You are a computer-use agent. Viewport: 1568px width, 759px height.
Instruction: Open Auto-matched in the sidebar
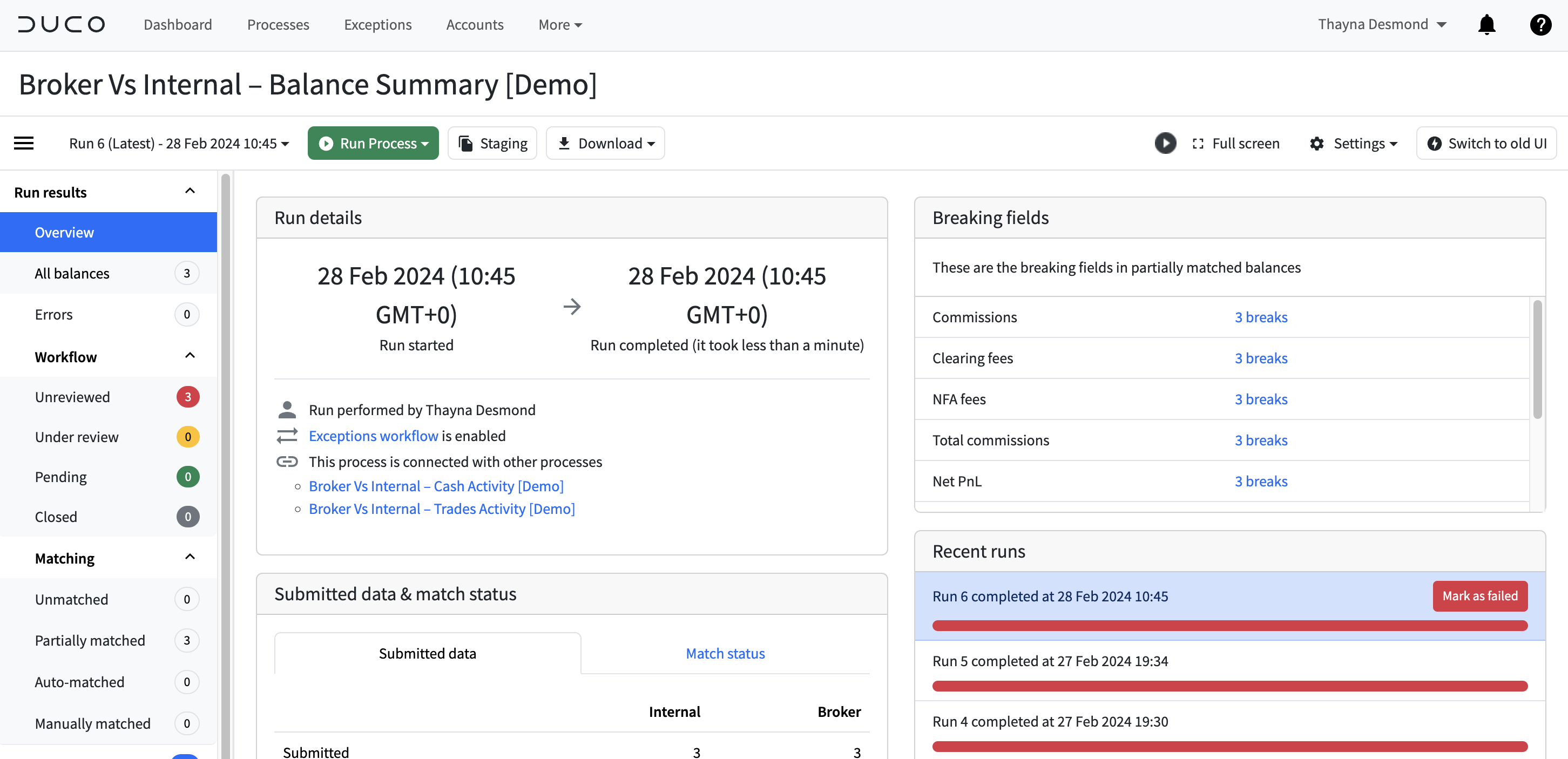(109, 682)
